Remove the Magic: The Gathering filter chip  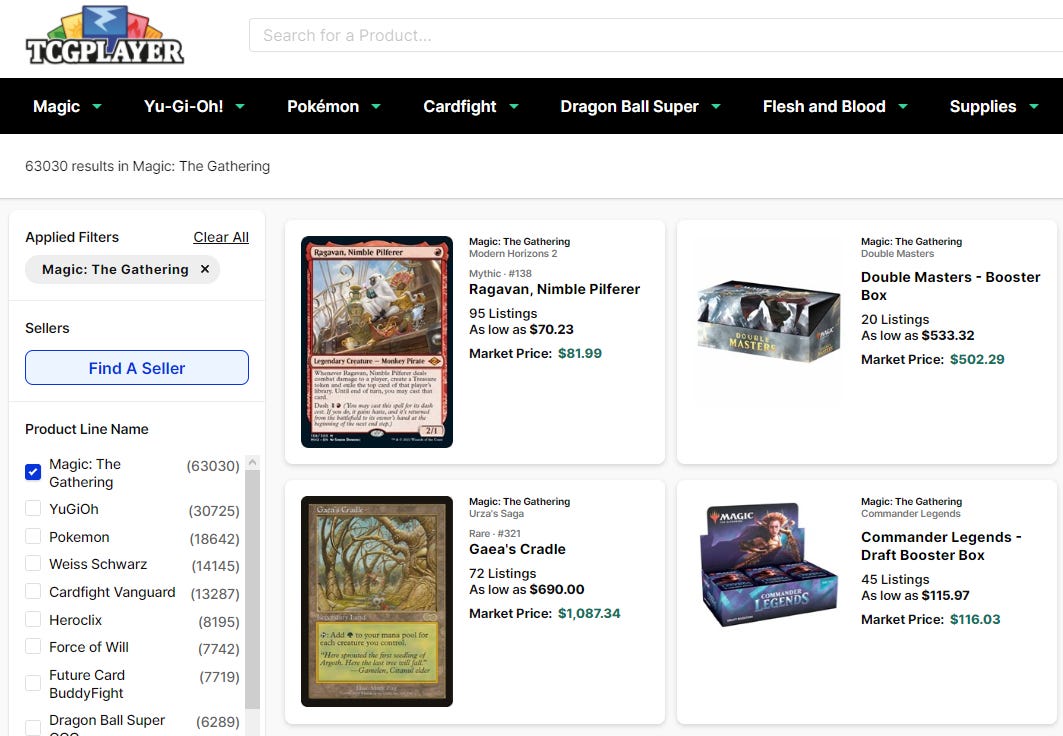click(205, 269)
